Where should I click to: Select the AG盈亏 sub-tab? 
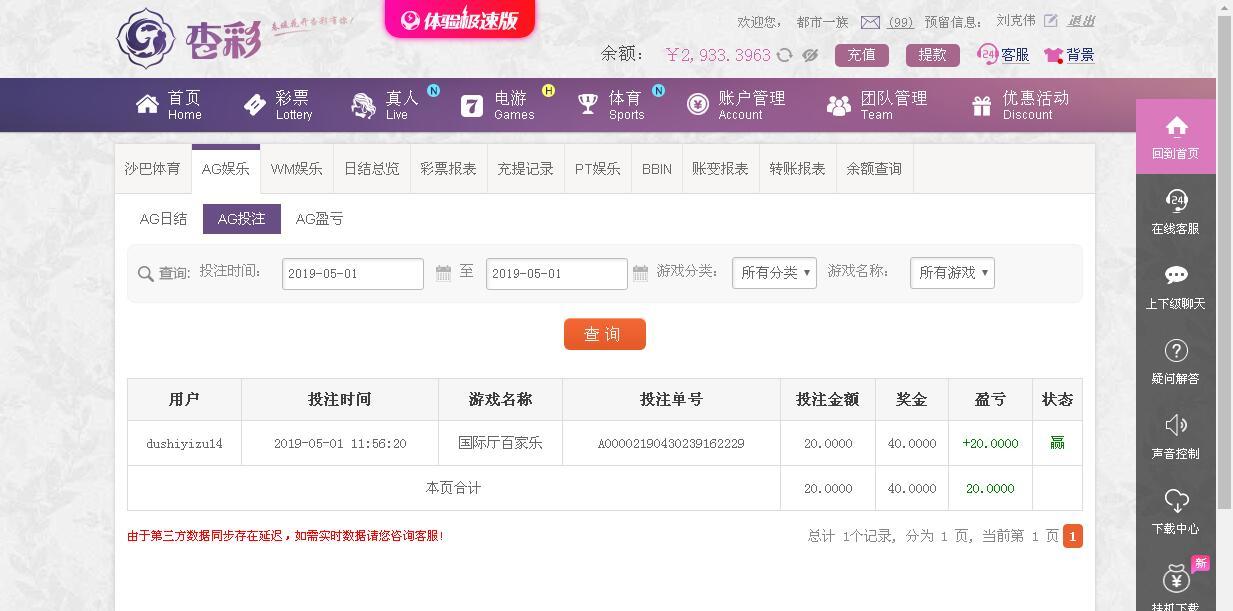point(319,218)
